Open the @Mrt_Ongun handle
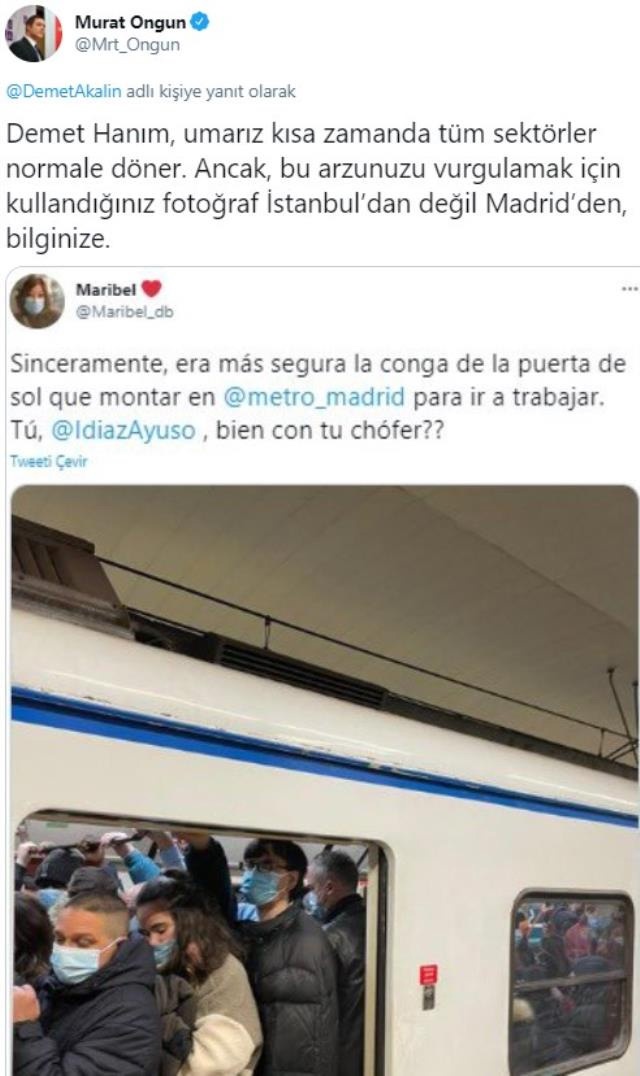This screenshot has height=1076, width=640. point(128,46)
